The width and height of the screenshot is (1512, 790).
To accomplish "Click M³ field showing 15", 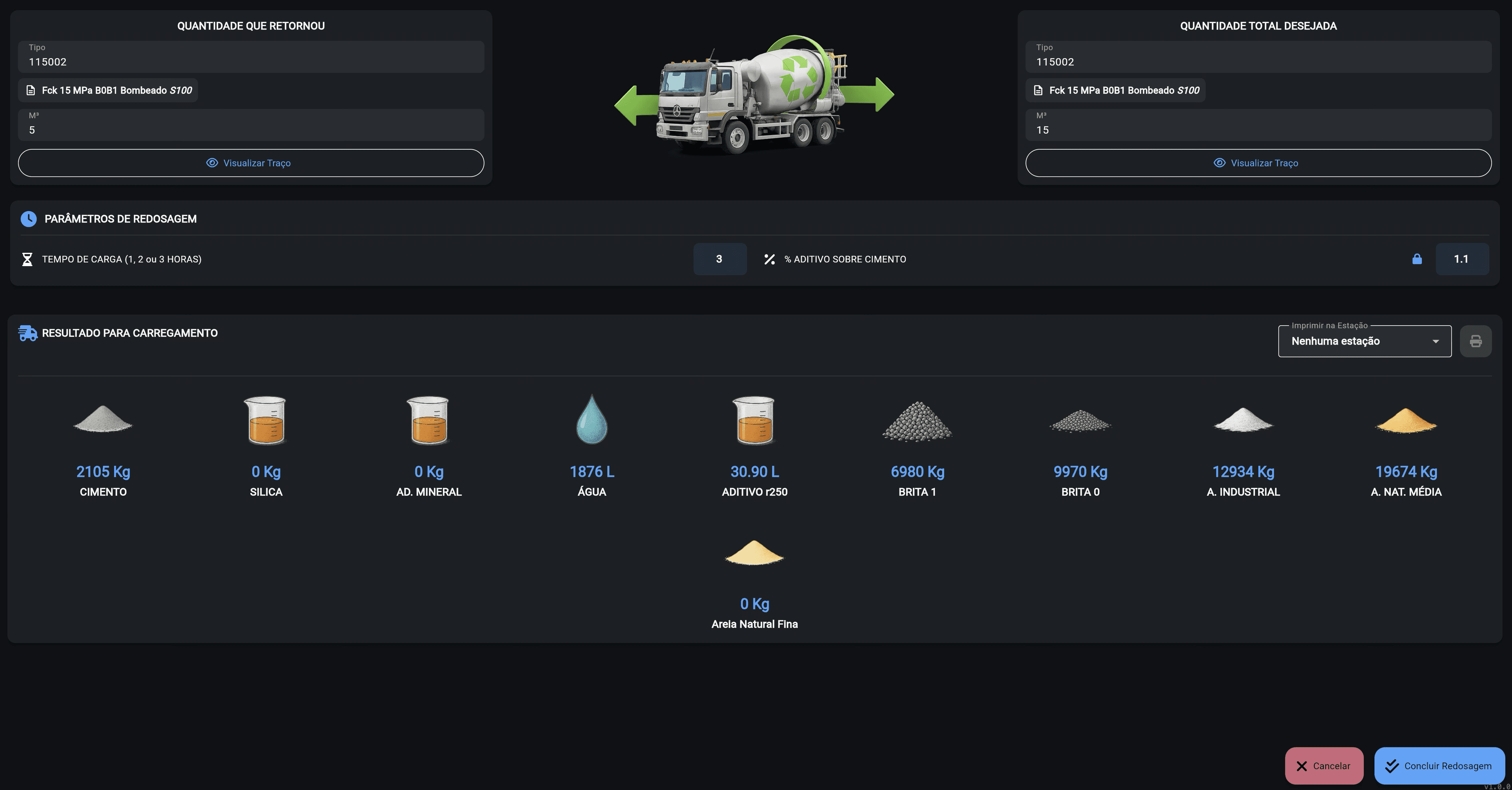I will click(1258, 125).
